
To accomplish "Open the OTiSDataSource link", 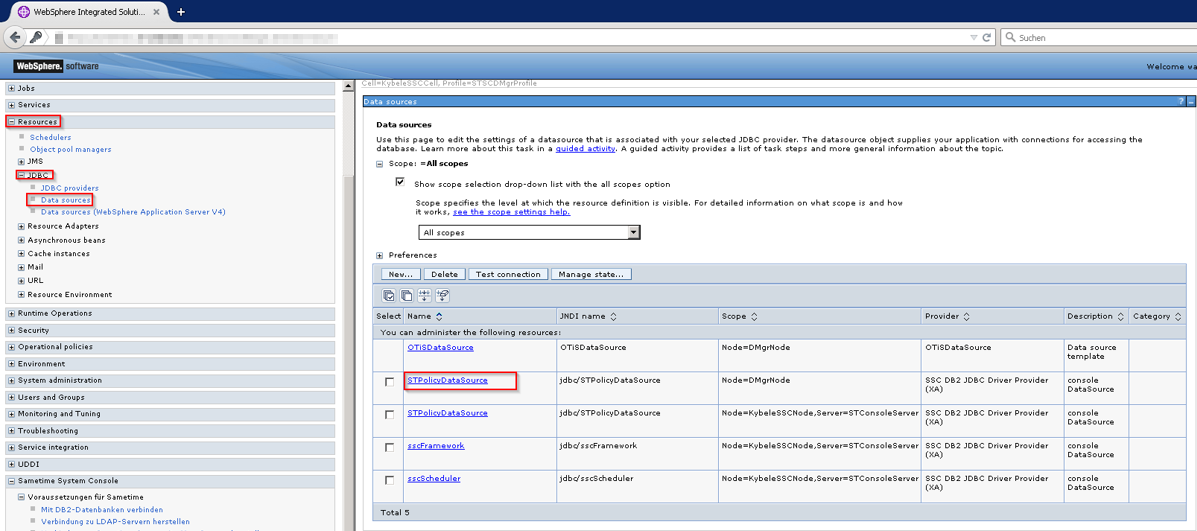I will click(x=440, y=348).
